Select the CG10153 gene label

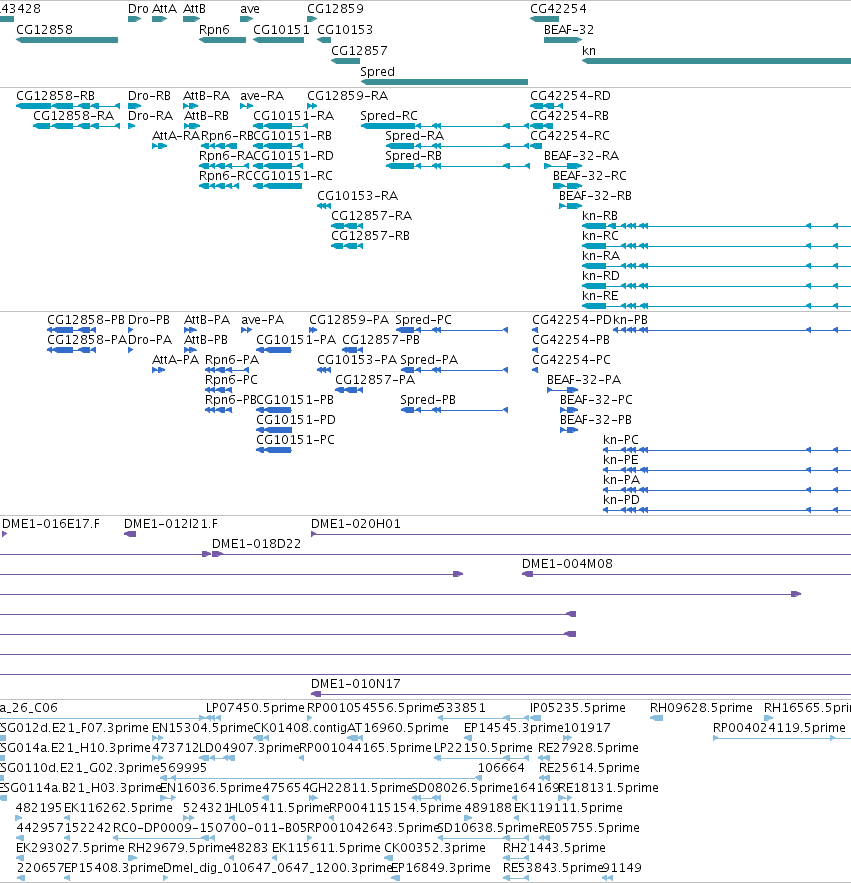click(345, 30)
